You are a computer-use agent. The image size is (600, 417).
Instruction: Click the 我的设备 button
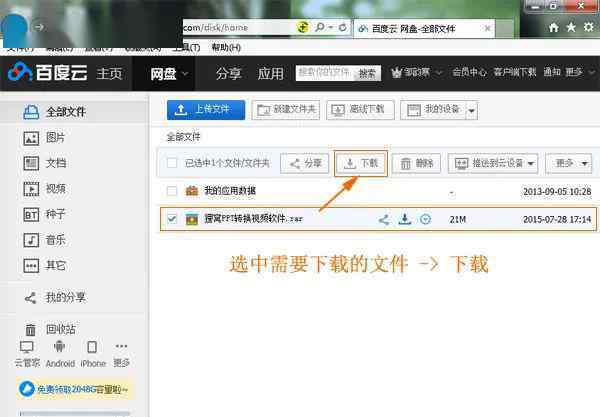(433, 110)
